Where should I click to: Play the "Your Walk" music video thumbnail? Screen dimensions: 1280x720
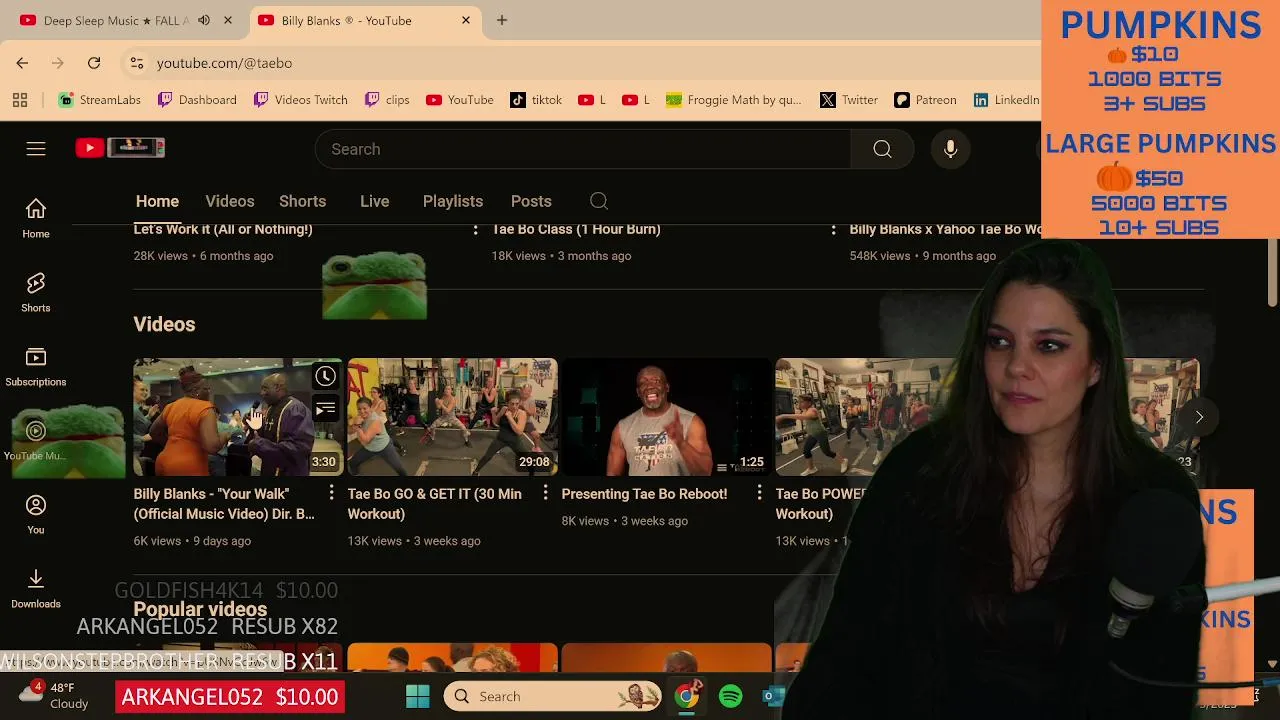[x=238, y=417]
